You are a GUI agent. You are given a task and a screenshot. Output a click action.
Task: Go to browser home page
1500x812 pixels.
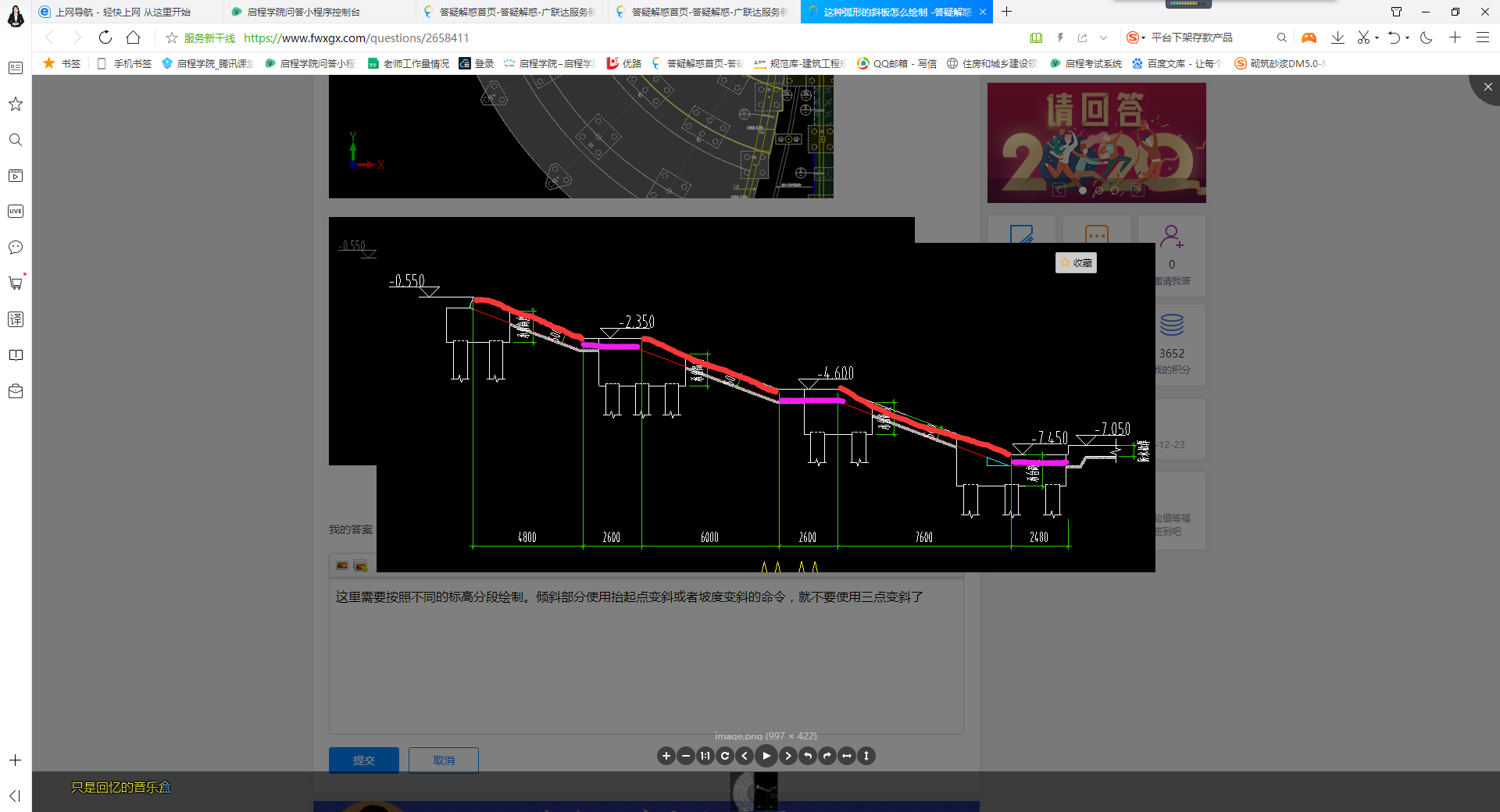(134, 37)
